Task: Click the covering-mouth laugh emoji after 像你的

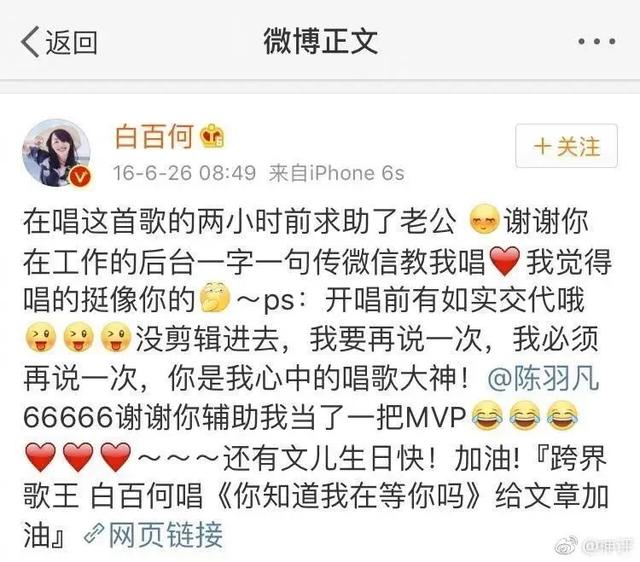Action: coord(215,297)
